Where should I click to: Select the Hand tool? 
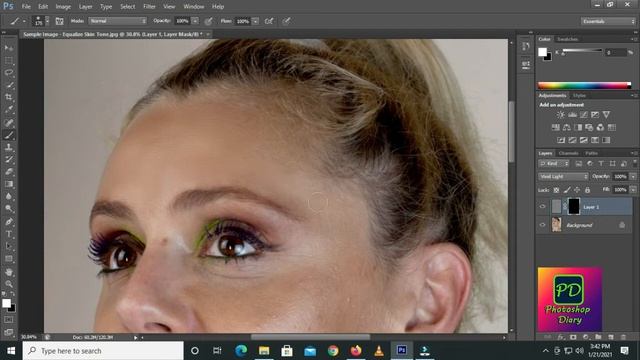coord(9,272)
